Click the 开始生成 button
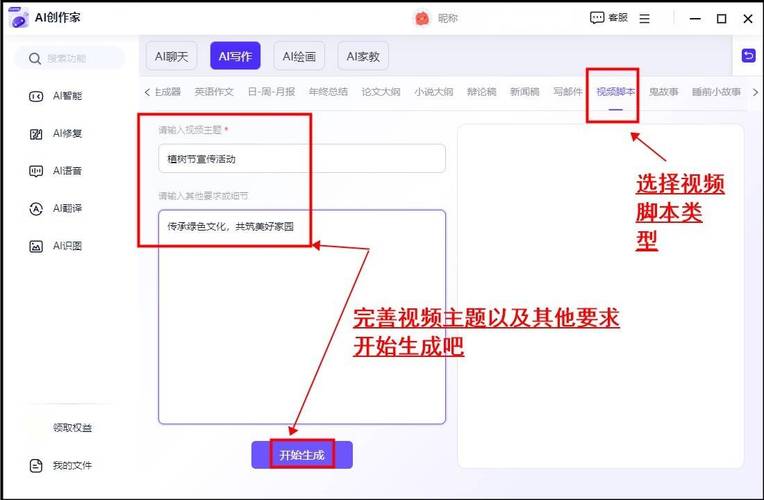Image resolution: width=764 pixels, height=500 pixels. (x=302, y=455)
